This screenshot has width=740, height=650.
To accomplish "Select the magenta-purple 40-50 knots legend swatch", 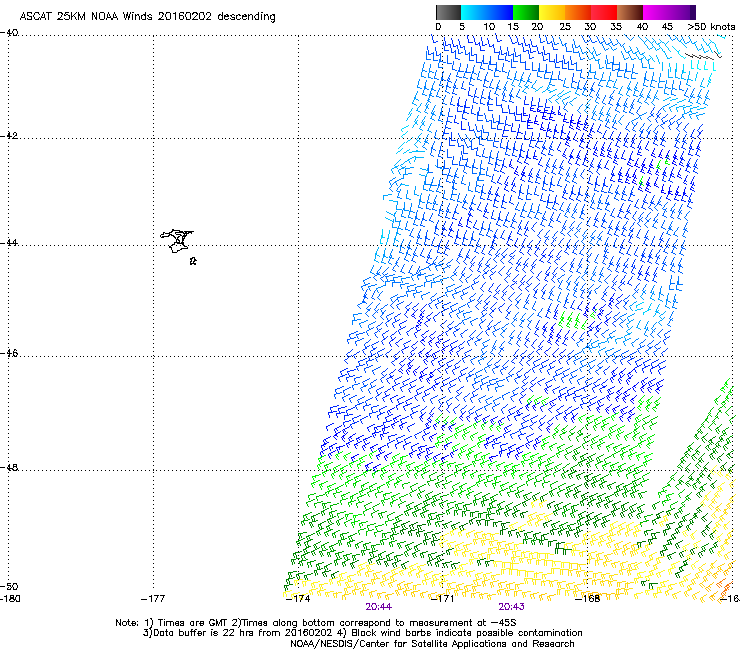I will [x=669, y=12].
